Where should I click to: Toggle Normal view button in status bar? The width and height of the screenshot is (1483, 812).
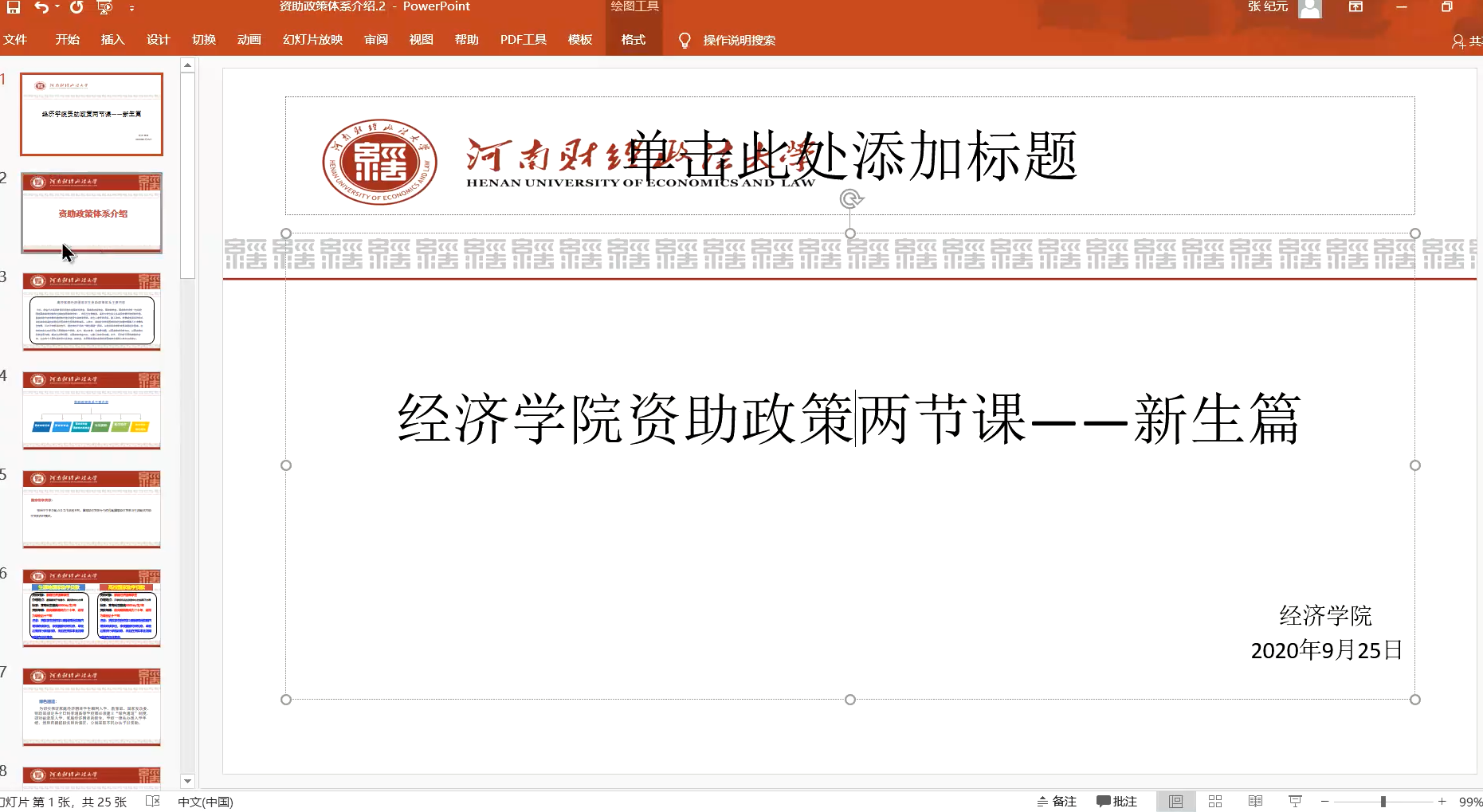1175,802
